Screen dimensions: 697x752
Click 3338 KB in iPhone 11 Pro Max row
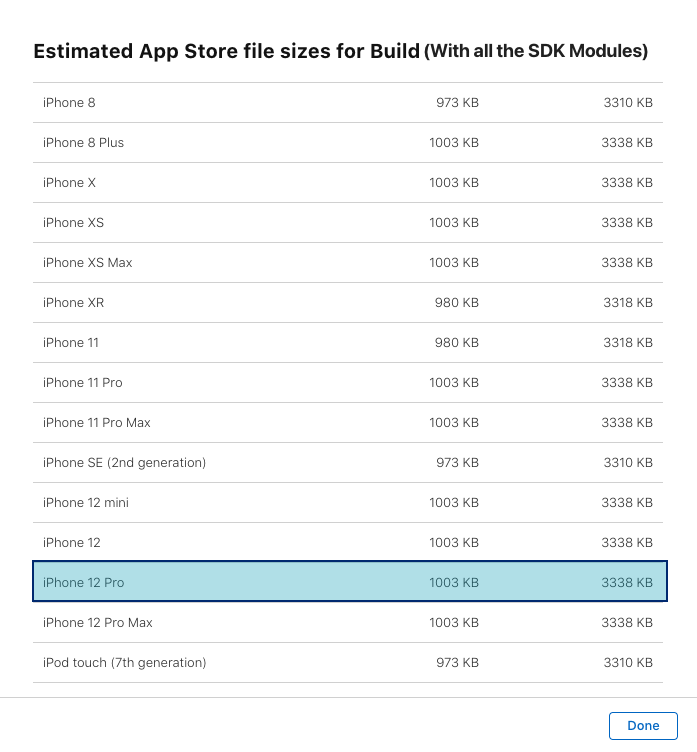pyautogui.click(x=627, y=423)
